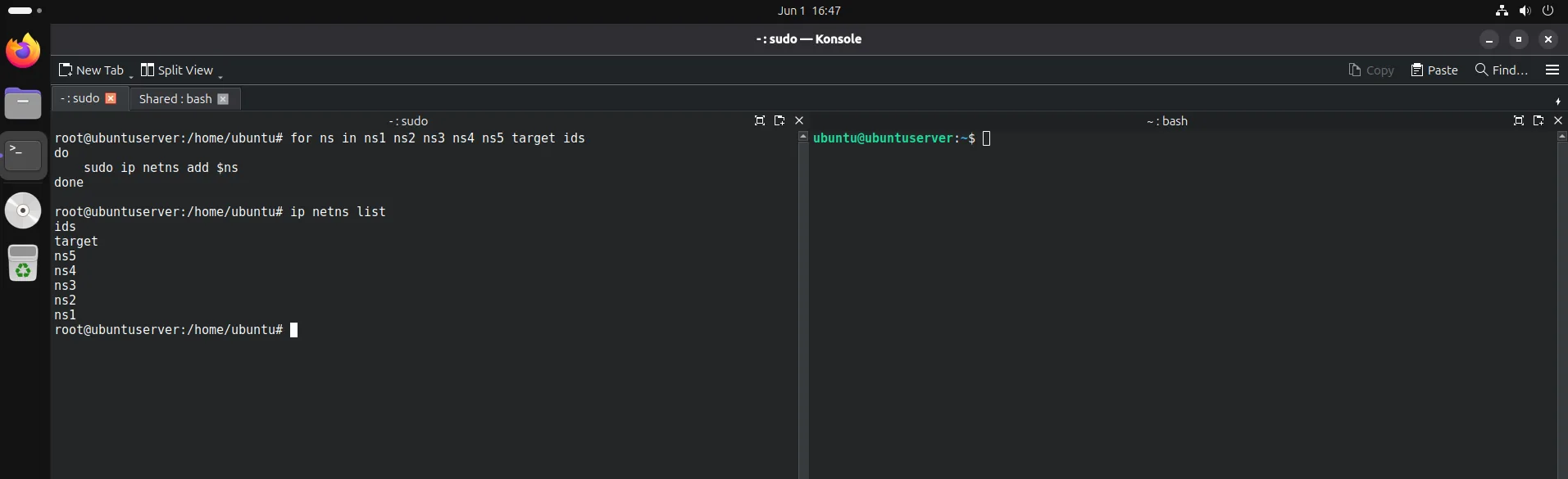
Task: Click the left pane header '-: sudo'
Action: [408, 121]
